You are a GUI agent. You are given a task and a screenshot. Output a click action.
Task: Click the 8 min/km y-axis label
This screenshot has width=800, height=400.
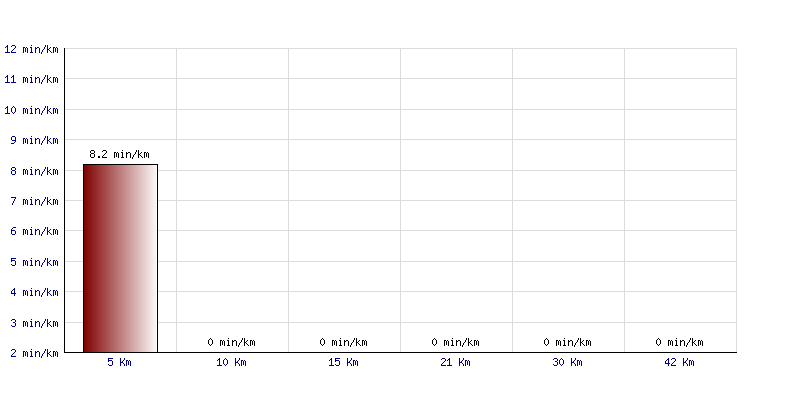point(34,171)
